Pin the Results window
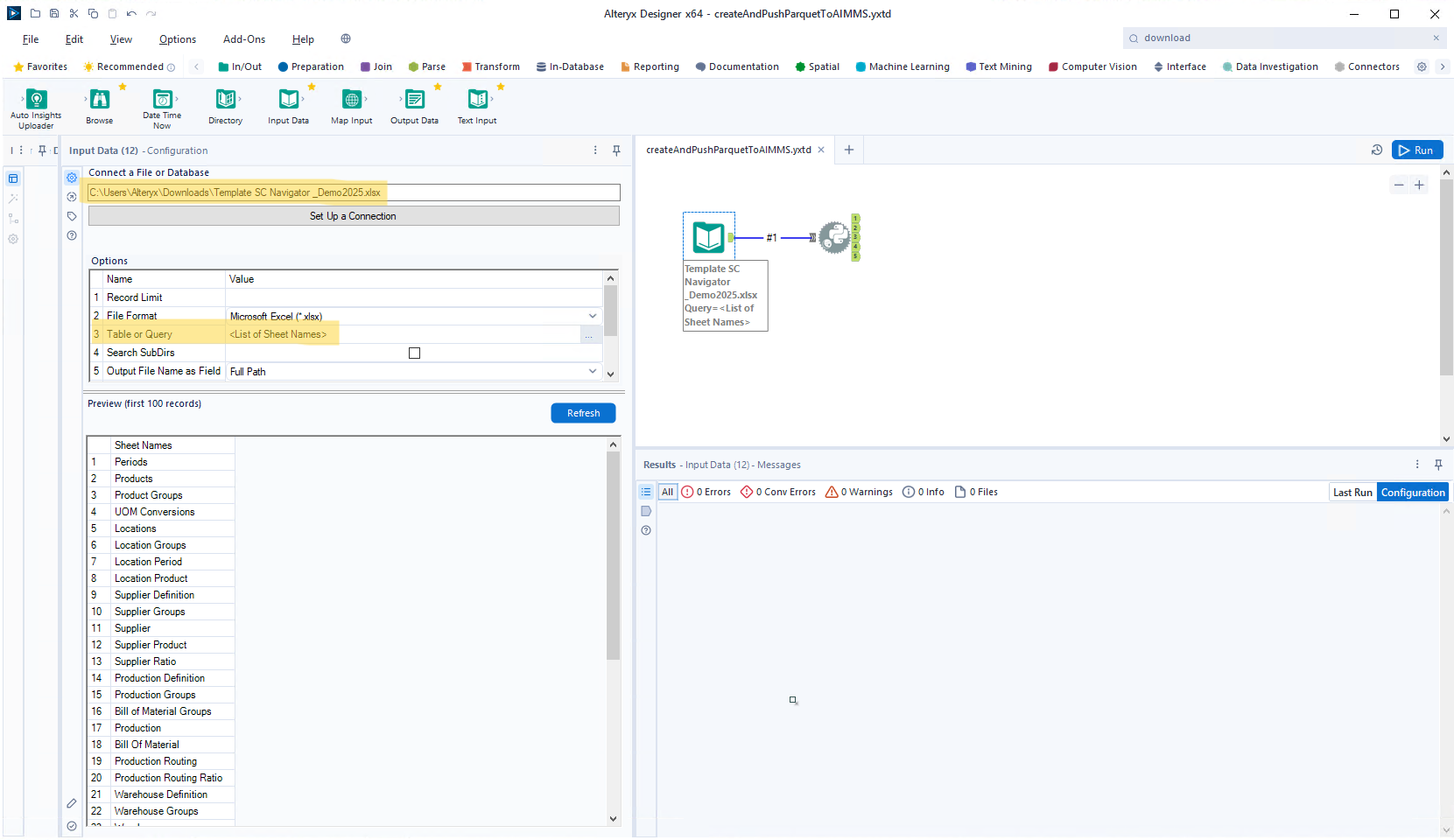The image size is (1454, 840). pos(1438,465)
